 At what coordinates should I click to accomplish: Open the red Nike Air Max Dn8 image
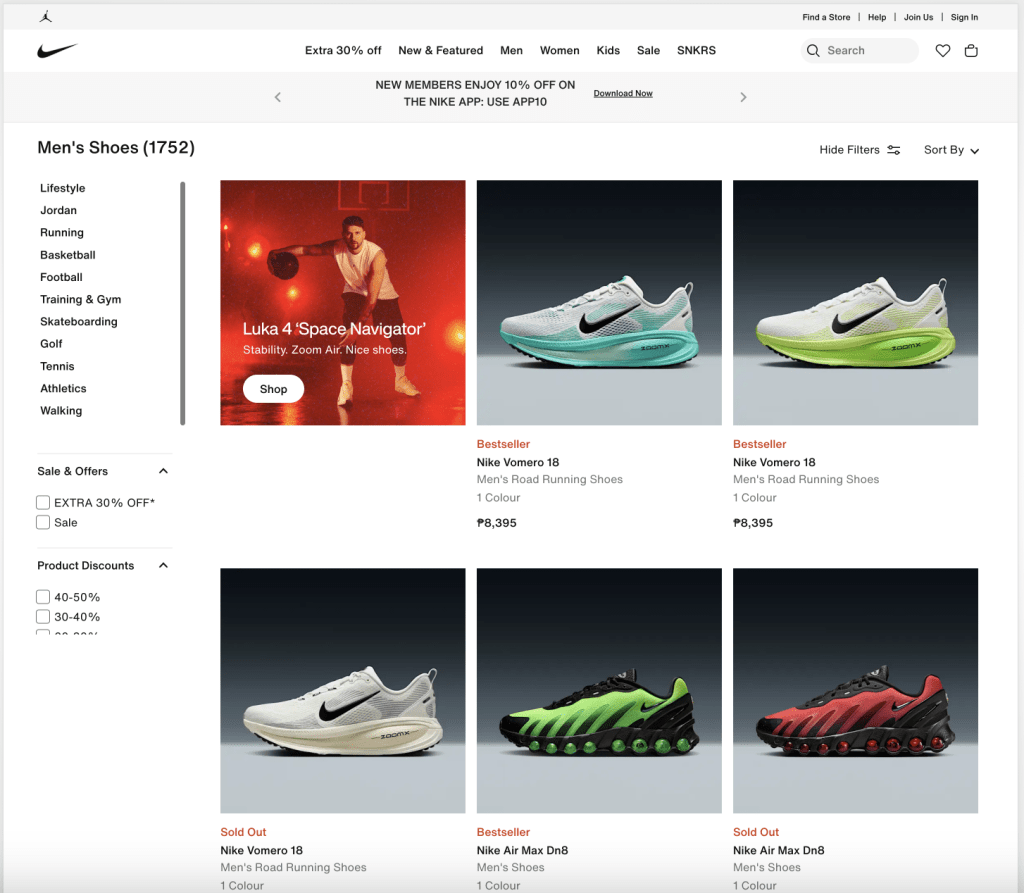pyautogui.click(x=856, y=690)
